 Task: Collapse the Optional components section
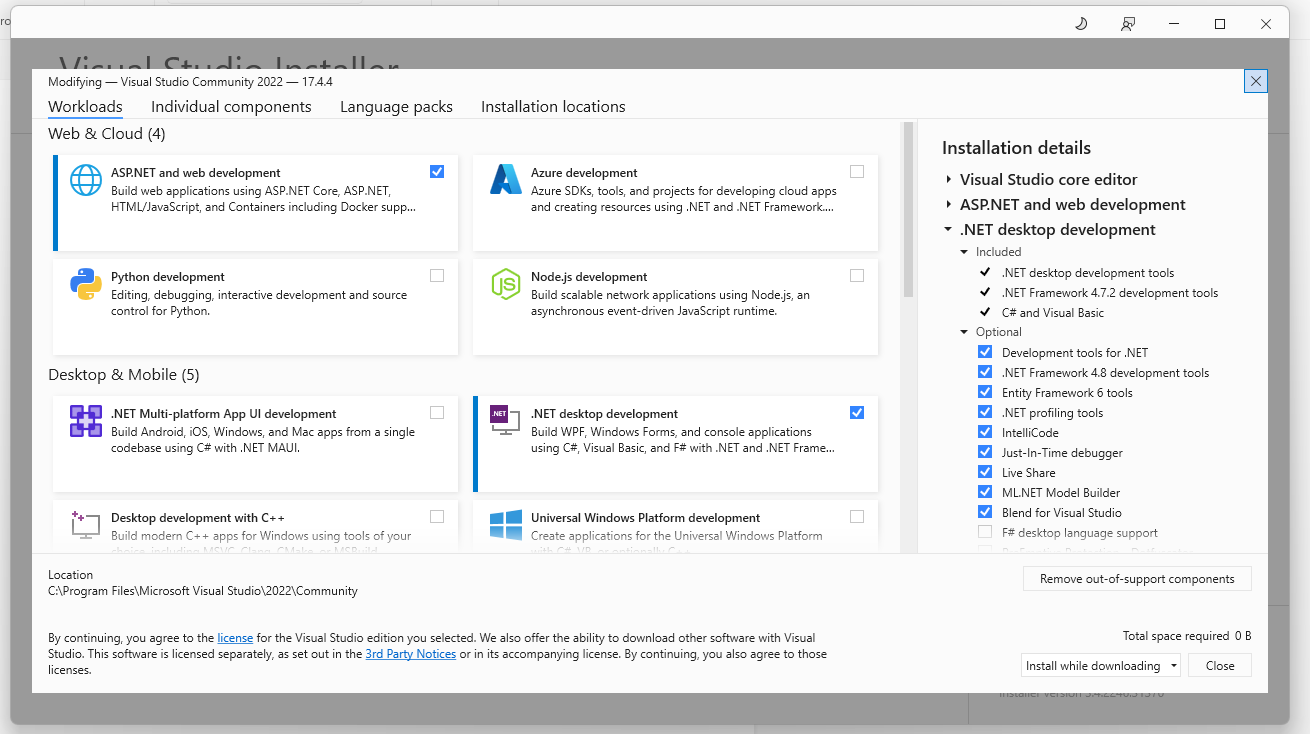pyautogui.click(x=964, y=332)
